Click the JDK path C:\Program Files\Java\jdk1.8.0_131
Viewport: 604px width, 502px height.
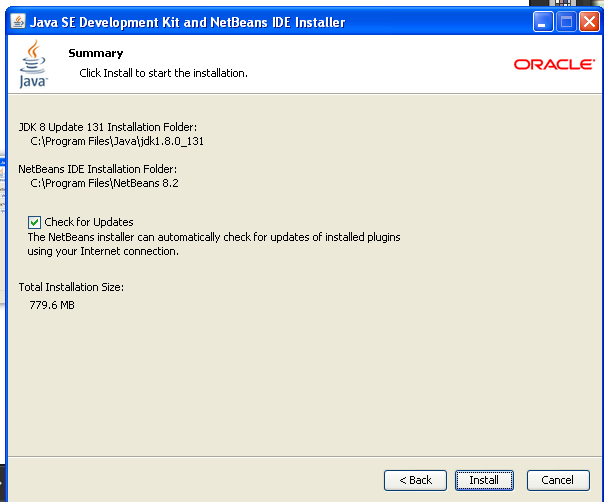pyautogui.click(x=117, y=141)
